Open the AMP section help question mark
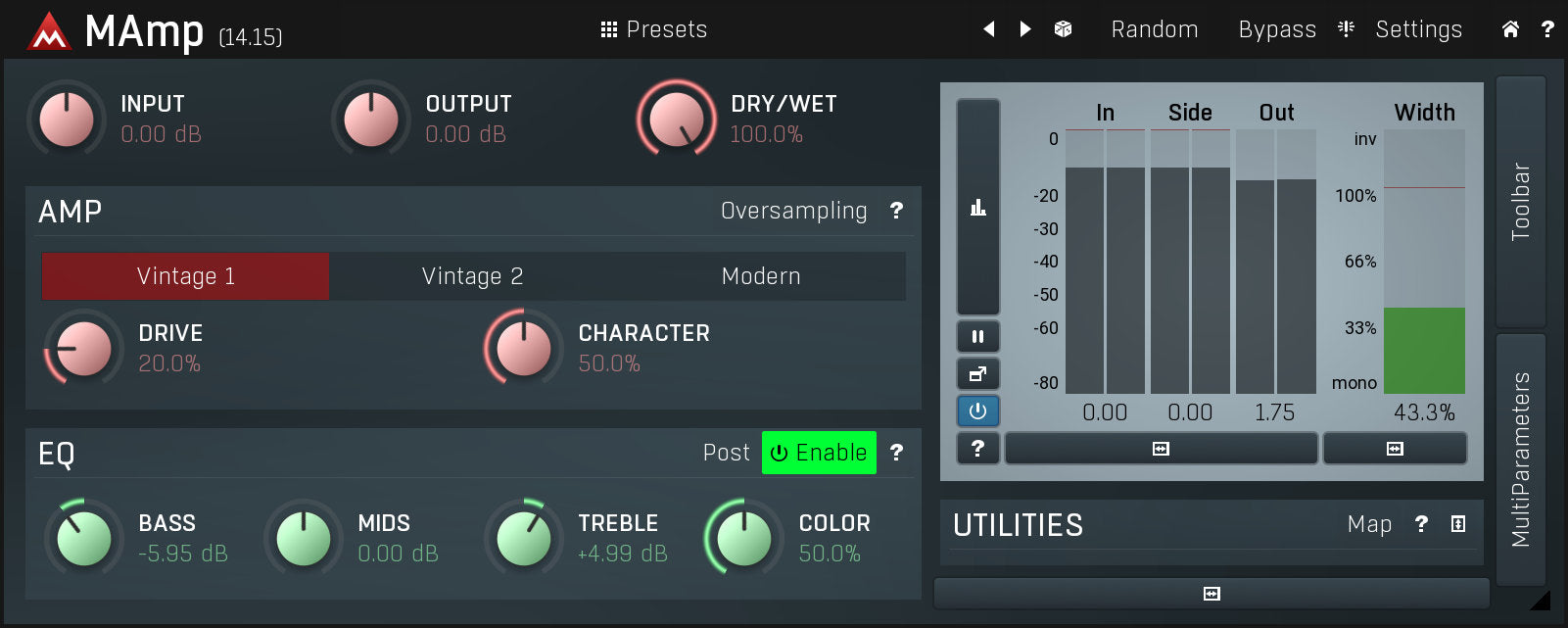Viewport: 1568px width, 628px height. tap(896, 211)
